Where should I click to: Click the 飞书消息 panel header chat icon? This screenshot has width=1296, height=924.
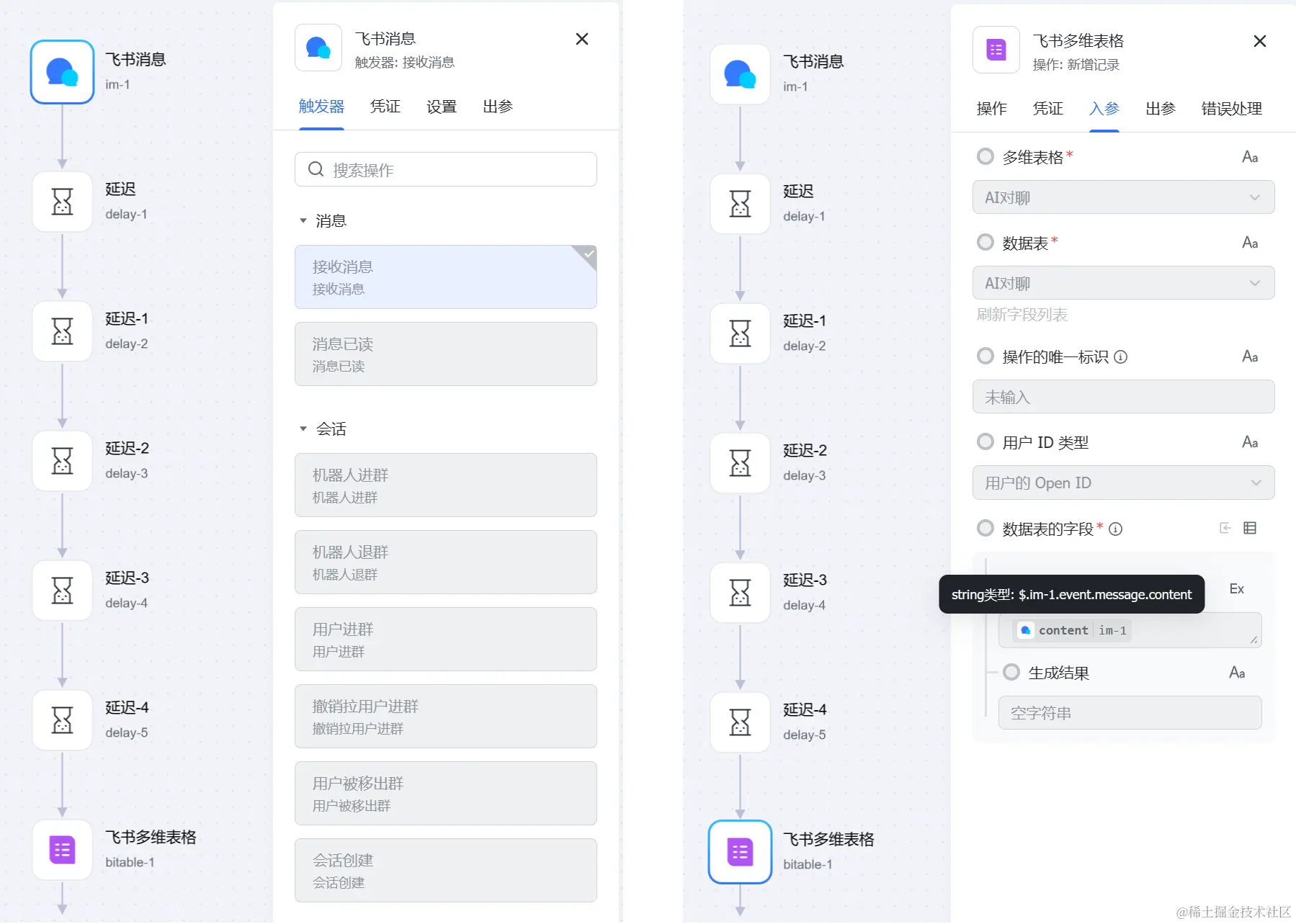[x=318, y=48]
